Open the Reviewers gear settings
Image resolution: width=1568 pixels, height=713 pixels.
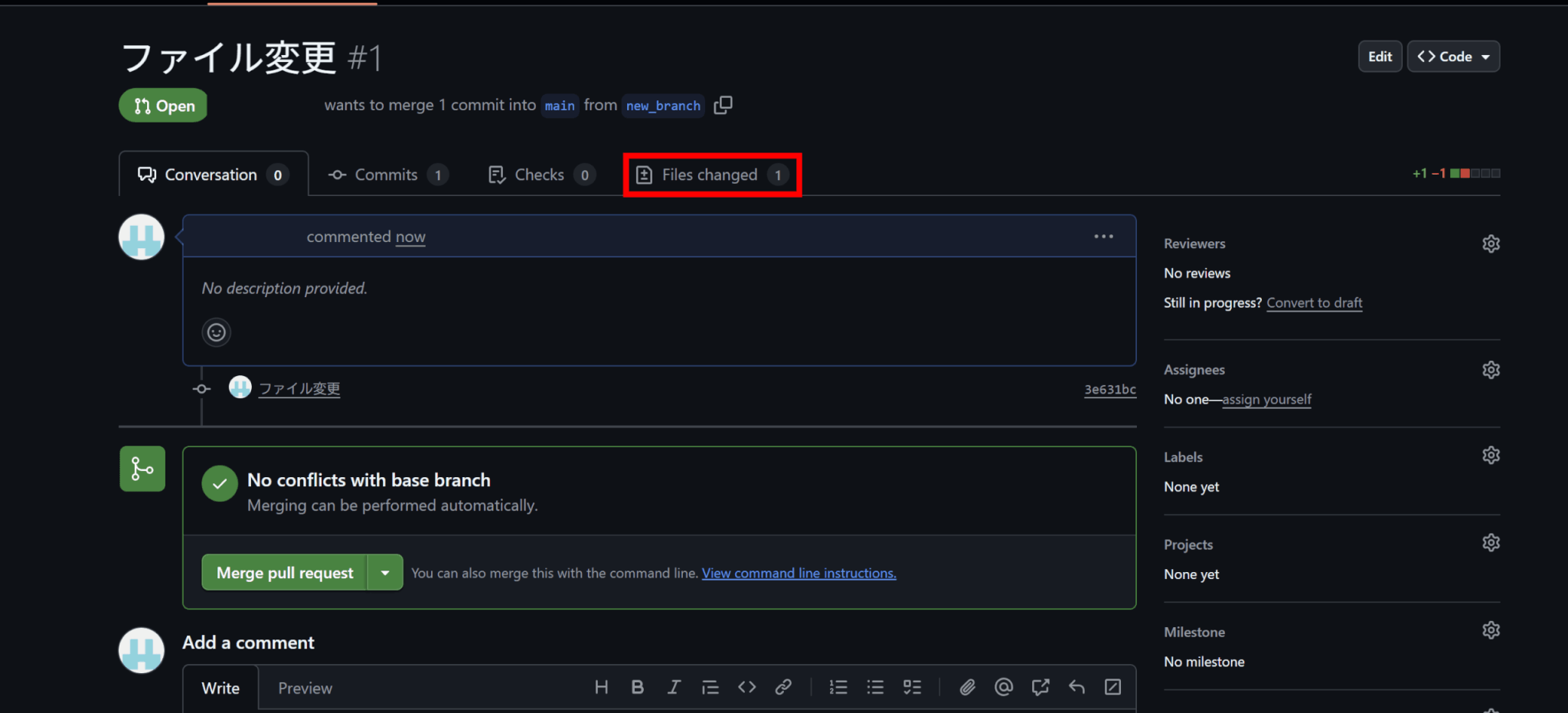tap(1491, 244)
